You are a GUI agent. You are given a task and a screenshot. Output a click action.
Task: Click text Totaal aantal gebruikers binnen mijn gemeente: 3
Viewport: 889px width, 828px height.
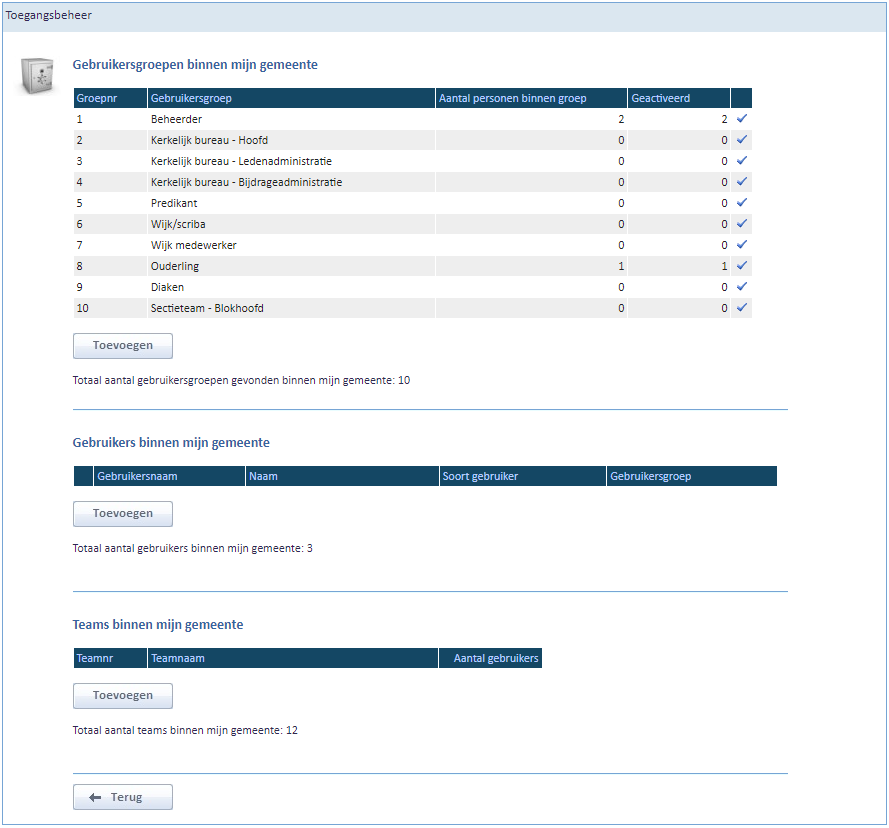click(192, 548)
